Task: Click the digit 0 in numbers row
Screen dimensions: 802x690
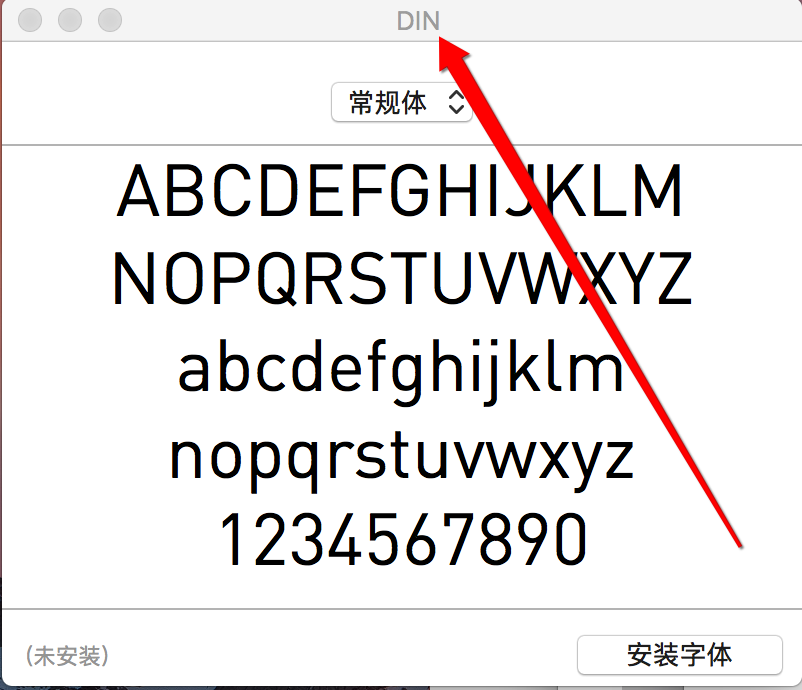Action: coord(564,540)
